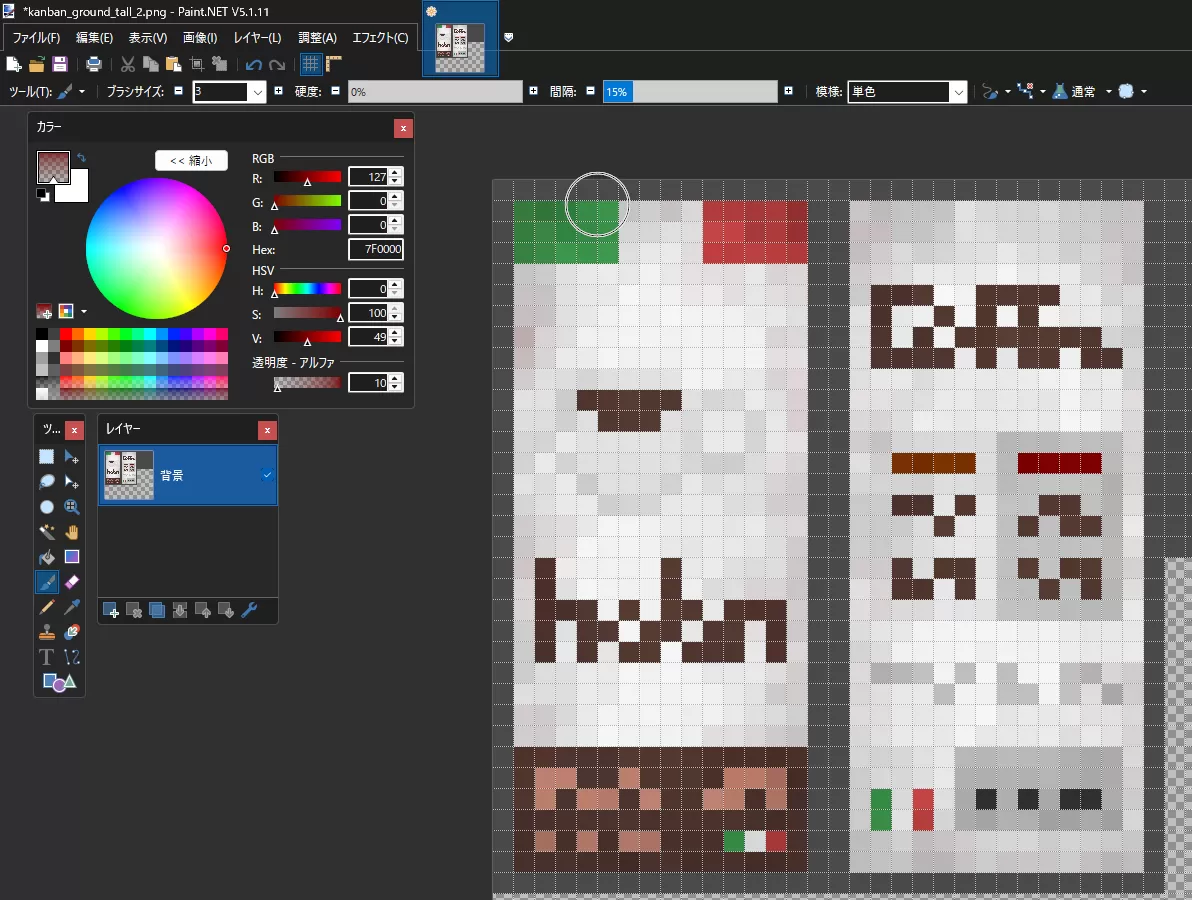The width and height of the screenshot is (1192, 900).
Task: Toggle the rulers button in toolbar
Action: pos(334,64)
